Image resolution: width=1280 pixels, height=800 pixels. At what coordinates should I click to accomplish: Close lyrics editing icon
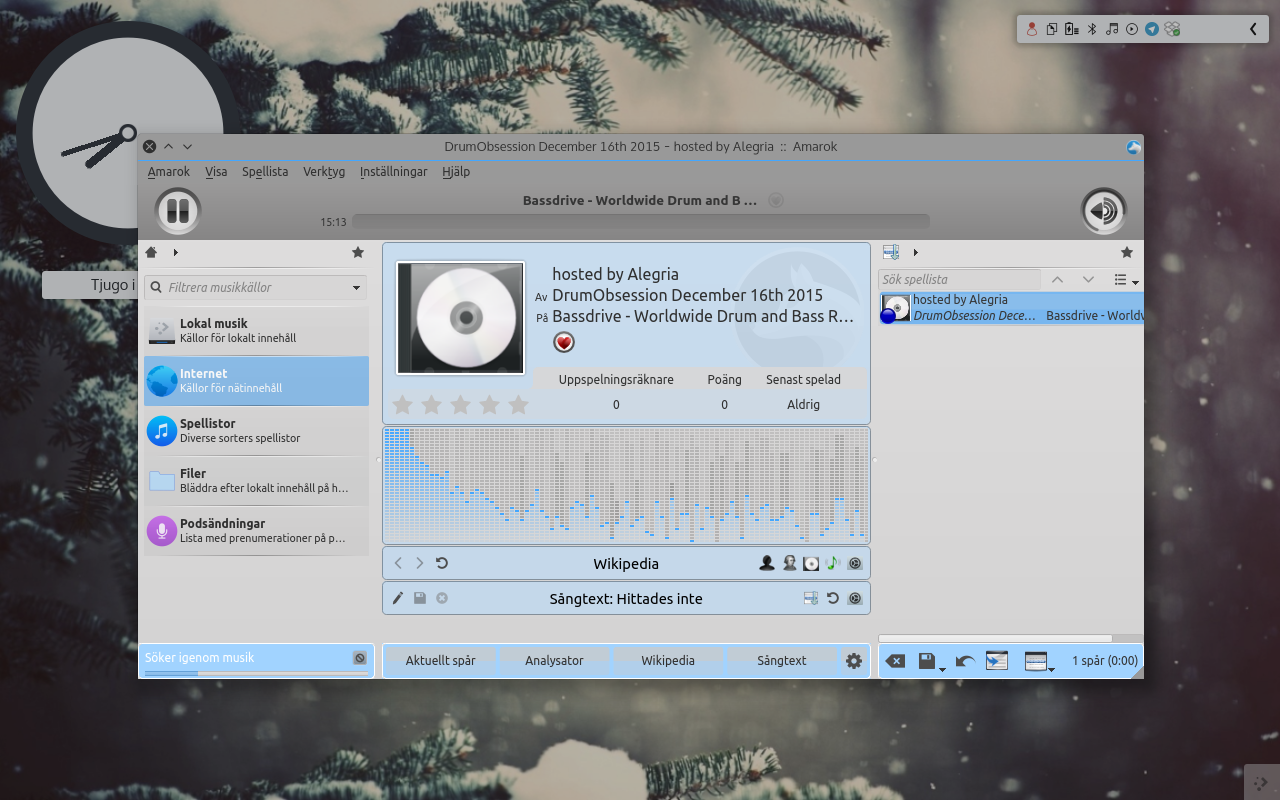pyautogui.click(x=442, y=598)
